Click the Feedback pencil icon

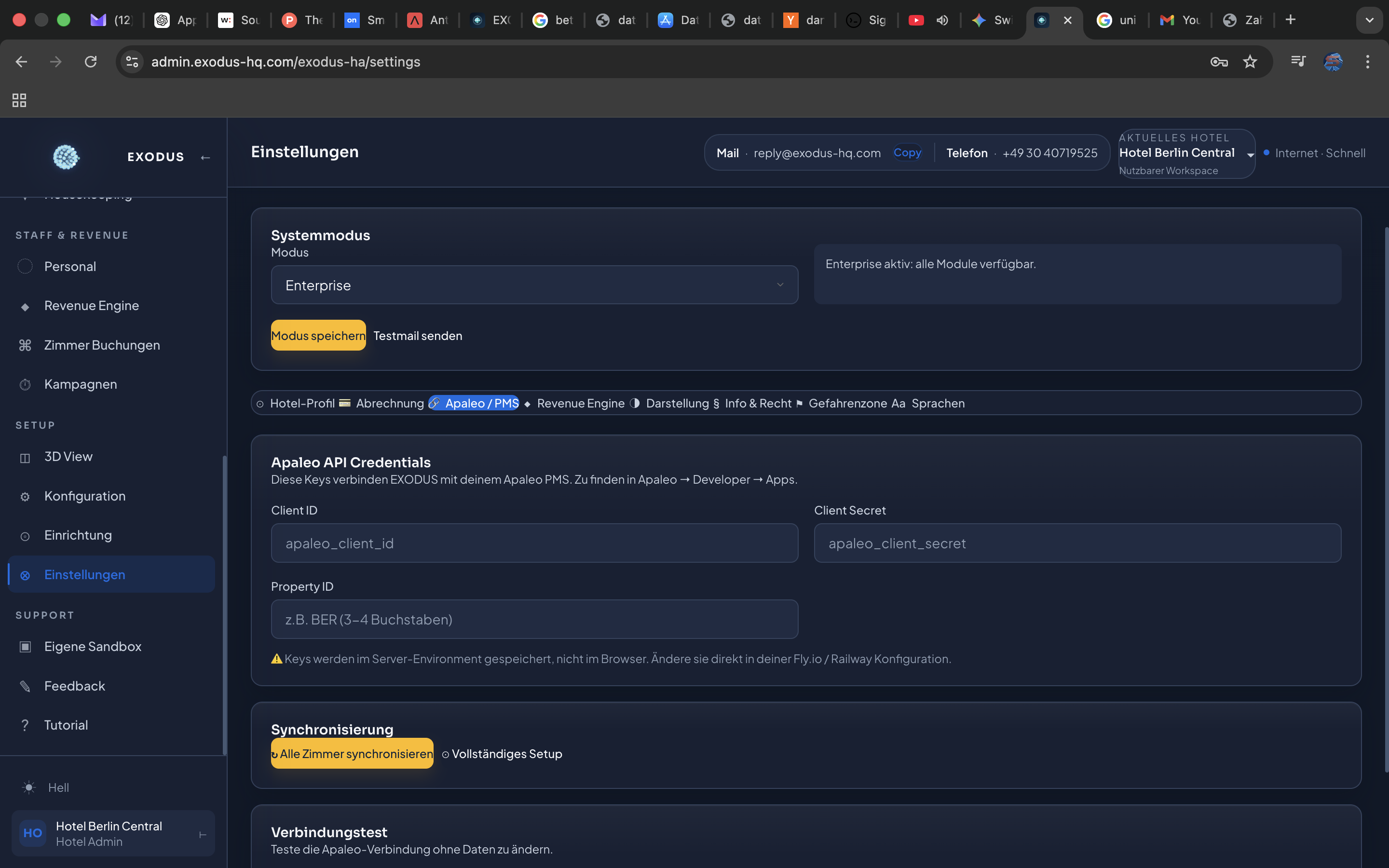click(25, 686)
